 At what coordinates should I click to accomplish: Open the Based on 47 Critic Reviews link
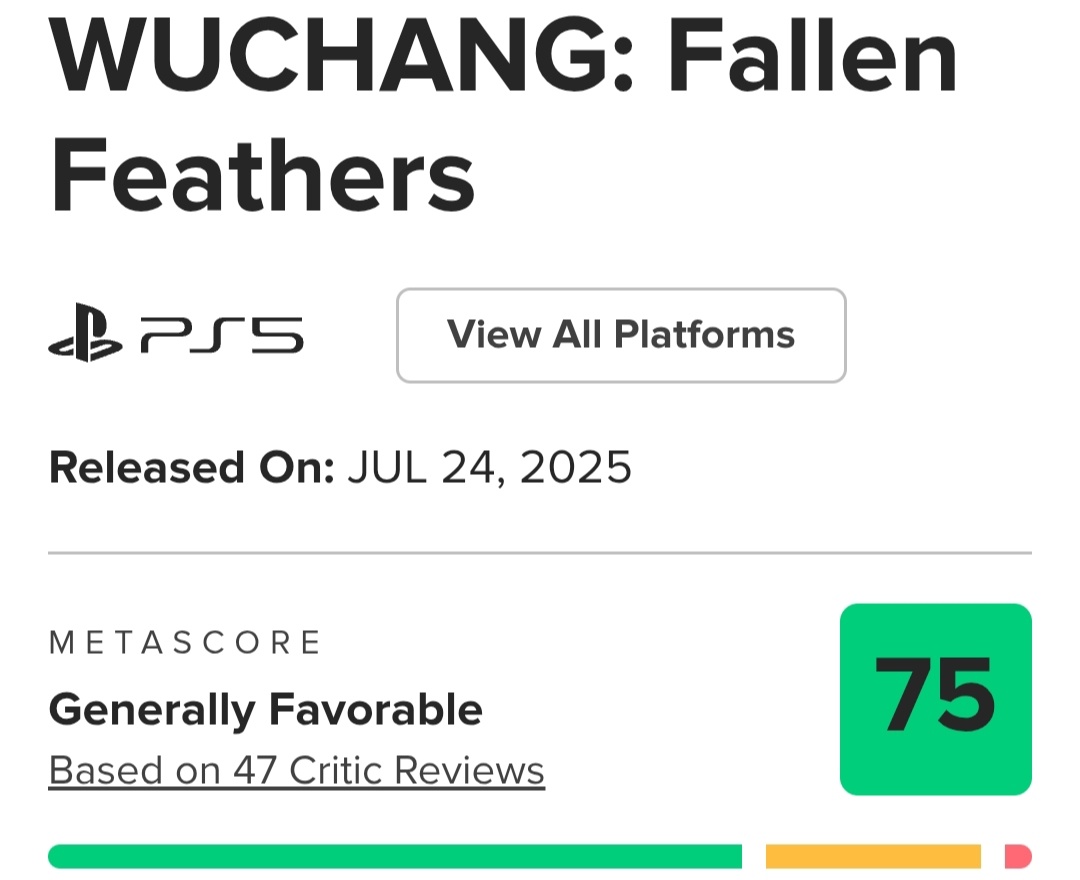[297, 771]
